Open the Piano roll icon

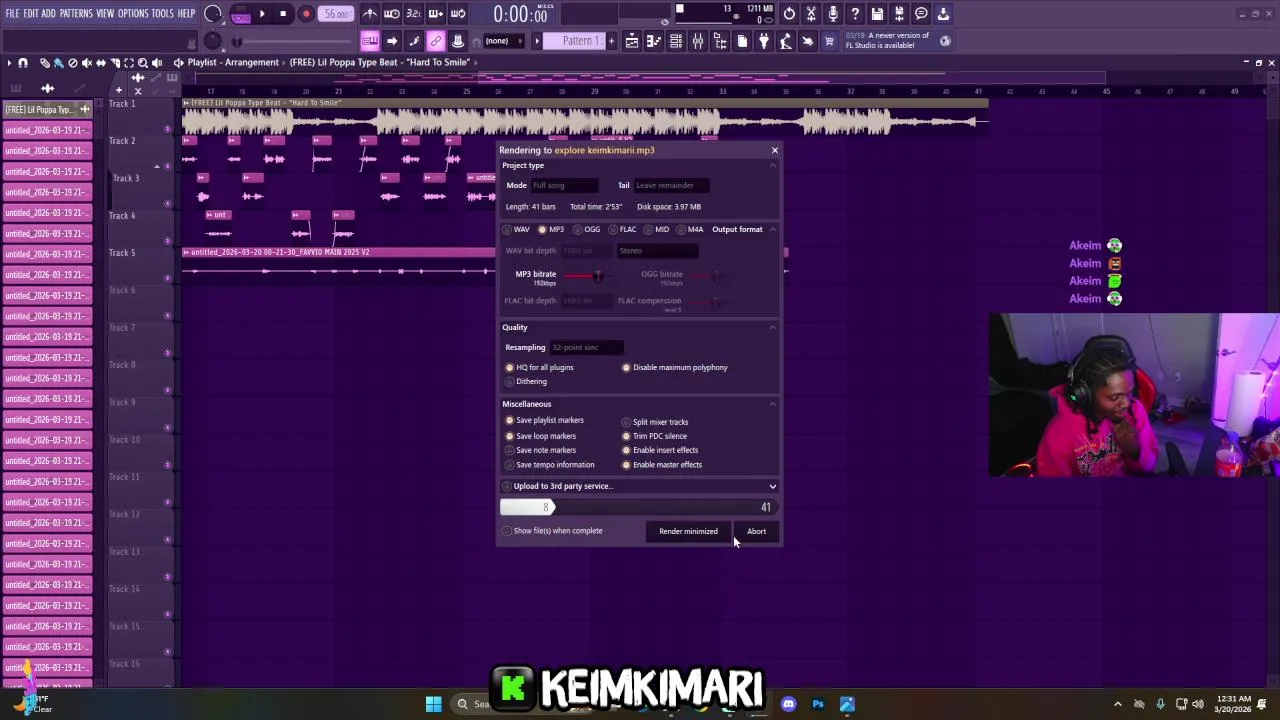654,41
